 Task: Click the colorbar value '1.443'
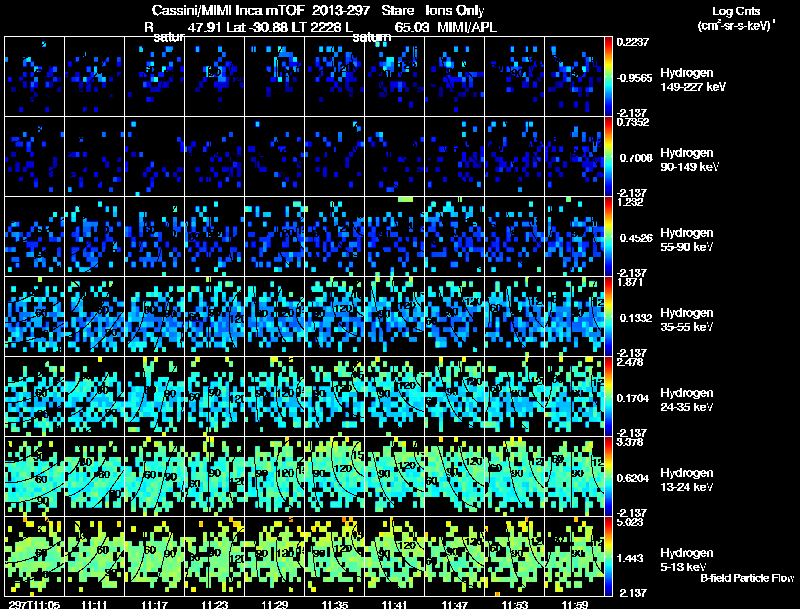(630, 559)
